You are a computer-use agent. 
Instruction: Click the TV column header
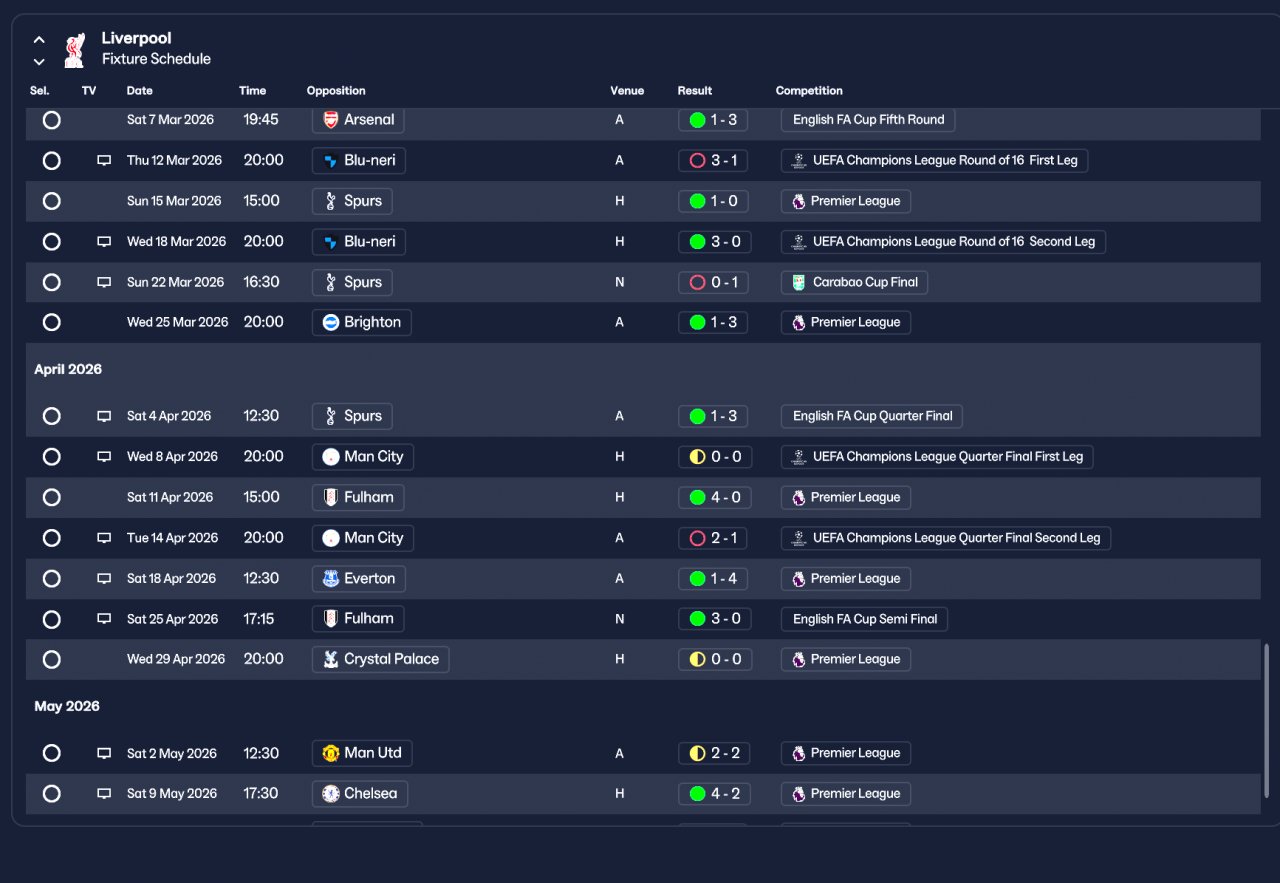coord(89,91)
